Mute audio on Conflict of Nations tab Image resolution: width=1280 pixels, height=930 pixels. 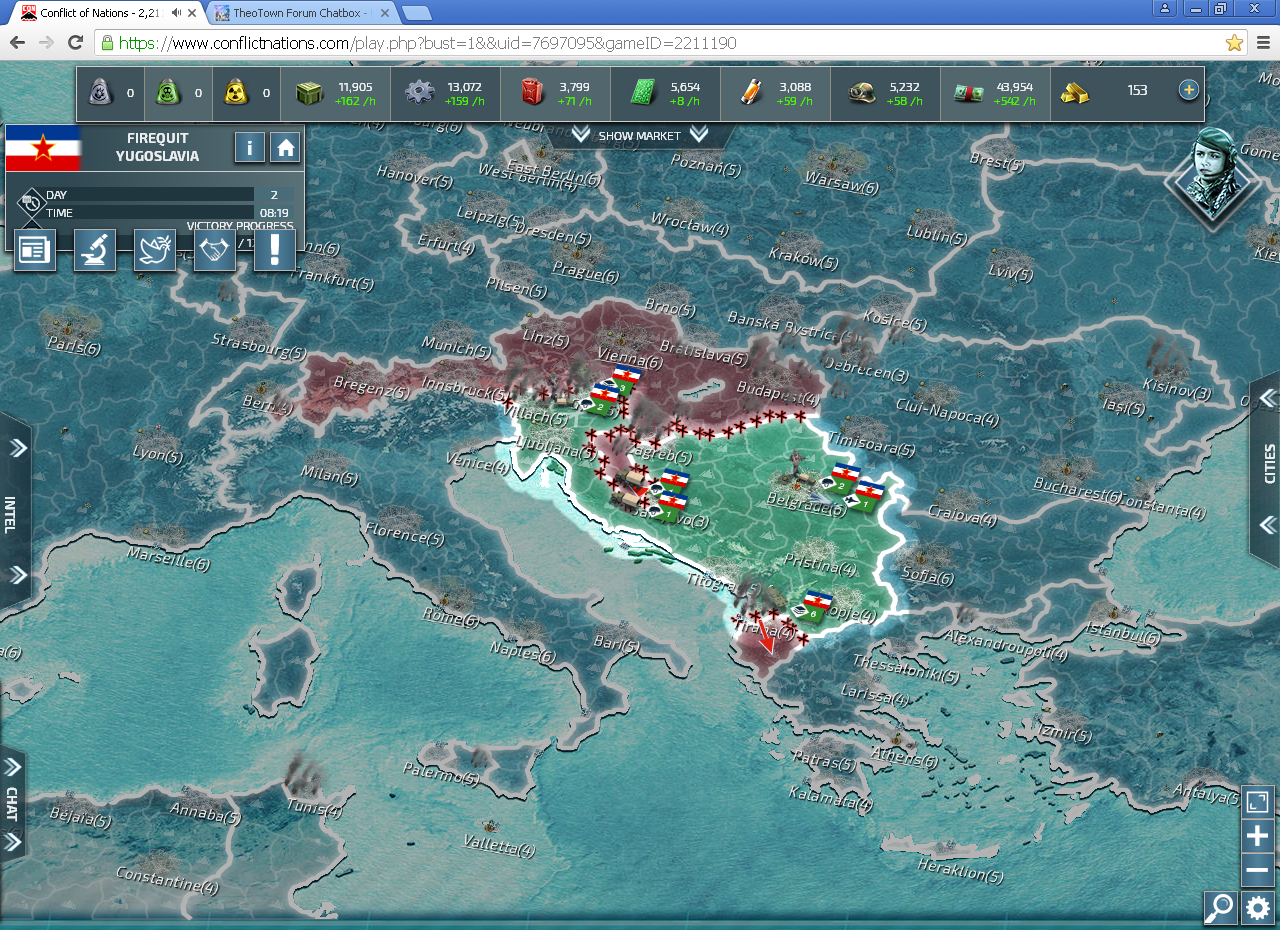tap(177, 13)
